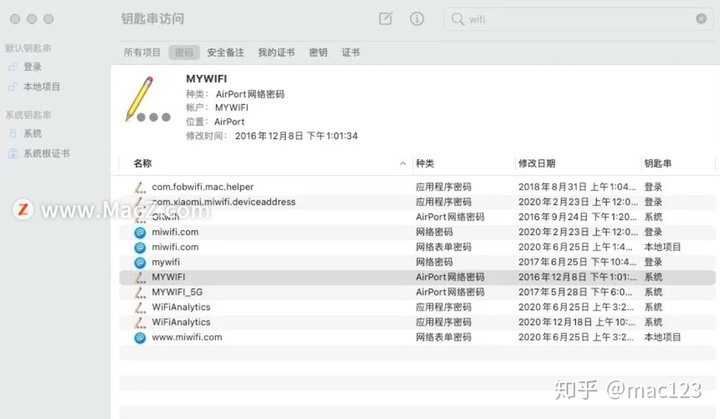Screen dimensions: 720x419
Task: Click 应用程序密码 cell of com.xiaomi row
Action: (444, 202)
